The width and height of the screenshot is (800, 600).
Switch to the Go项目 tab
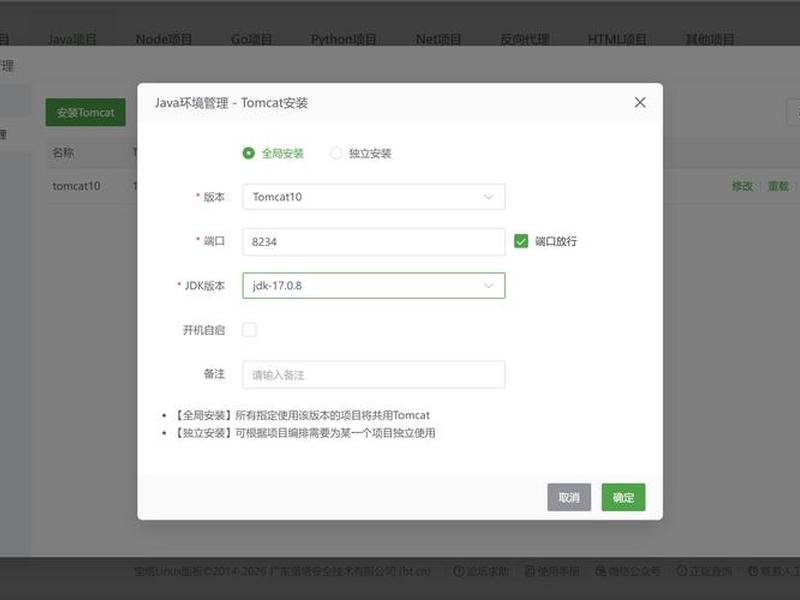[x=252, y=39]
